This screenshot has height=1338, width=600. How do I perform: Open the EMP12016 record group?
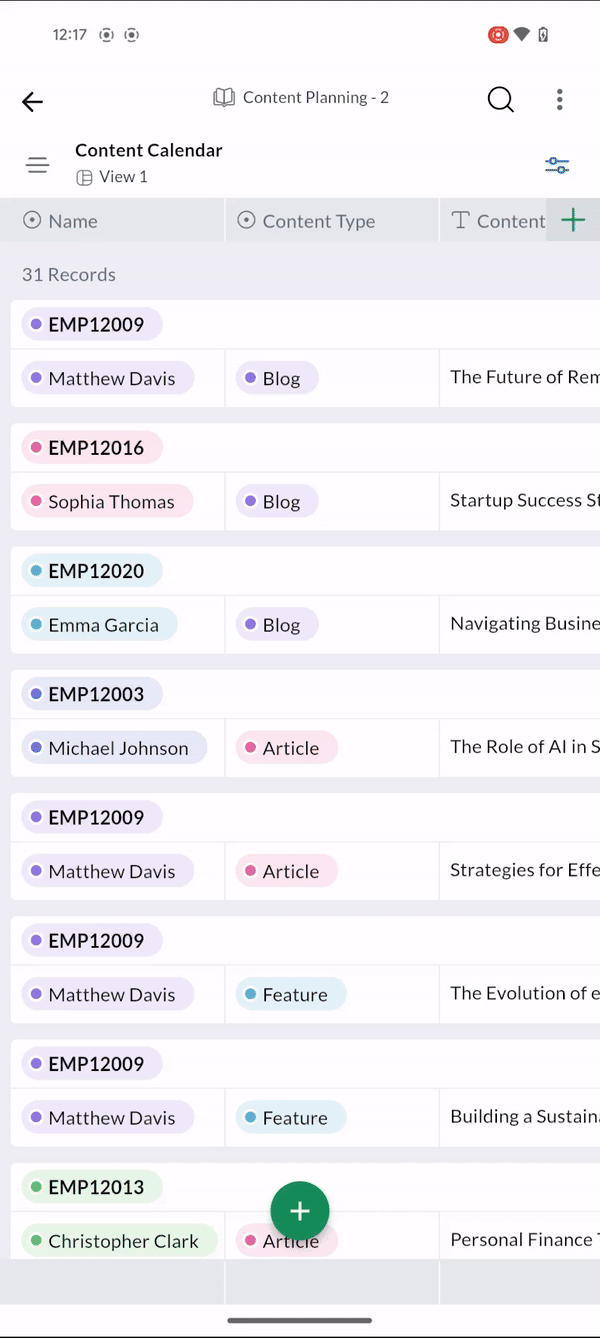pyautogui.click(x=93, y=448)
